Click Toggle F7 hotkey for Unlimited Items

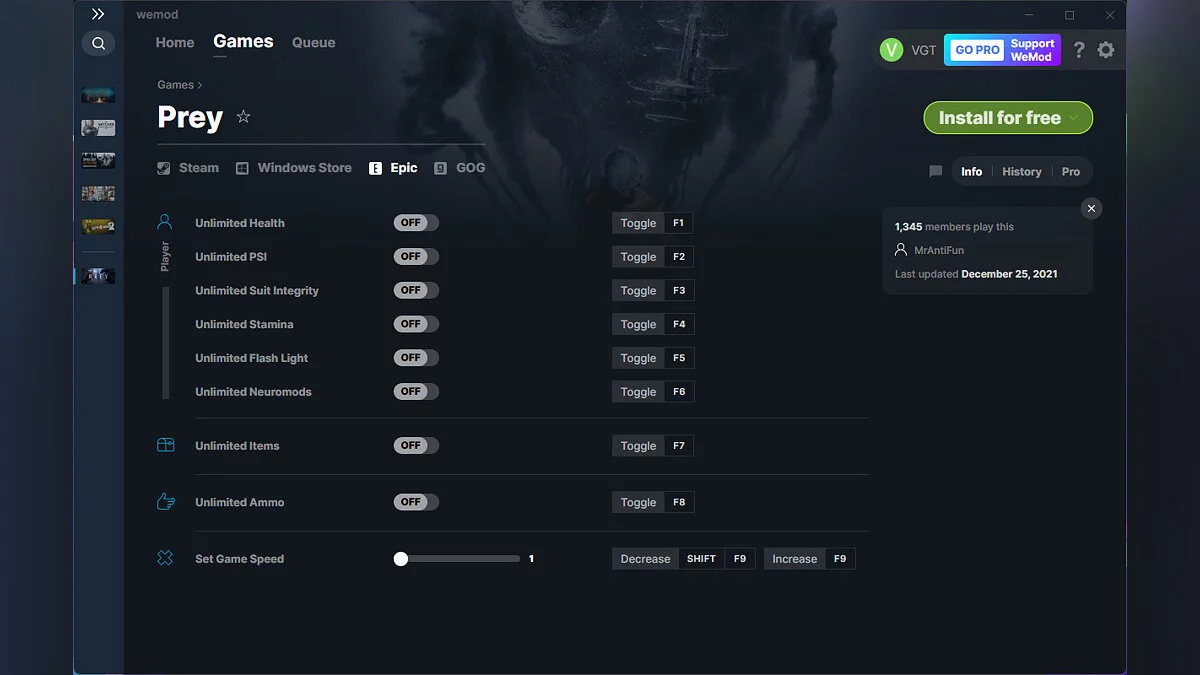(653, 446)
